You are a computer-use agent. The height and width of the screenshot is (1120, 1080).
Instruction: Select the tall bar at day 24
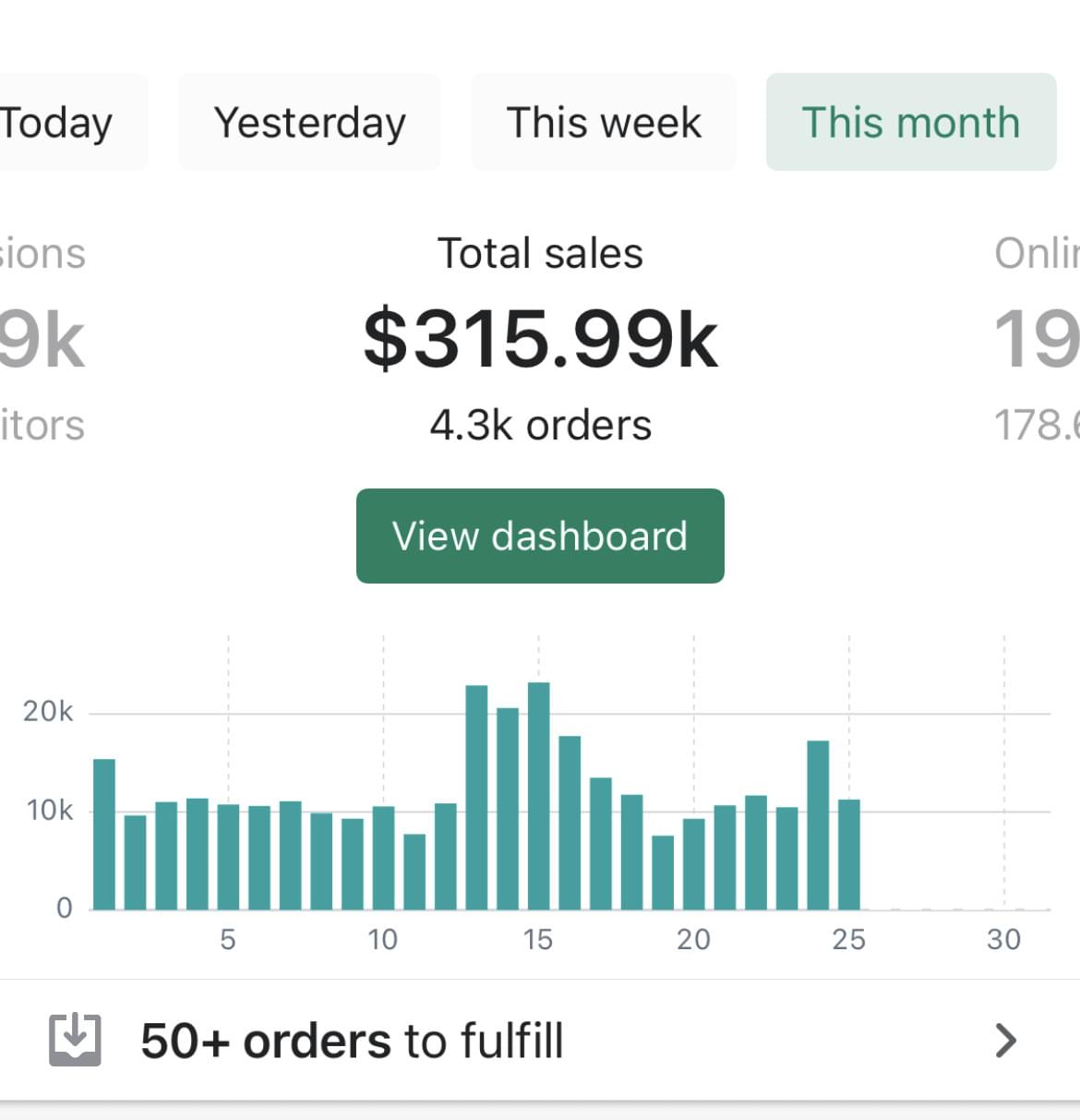click(818, 825)
